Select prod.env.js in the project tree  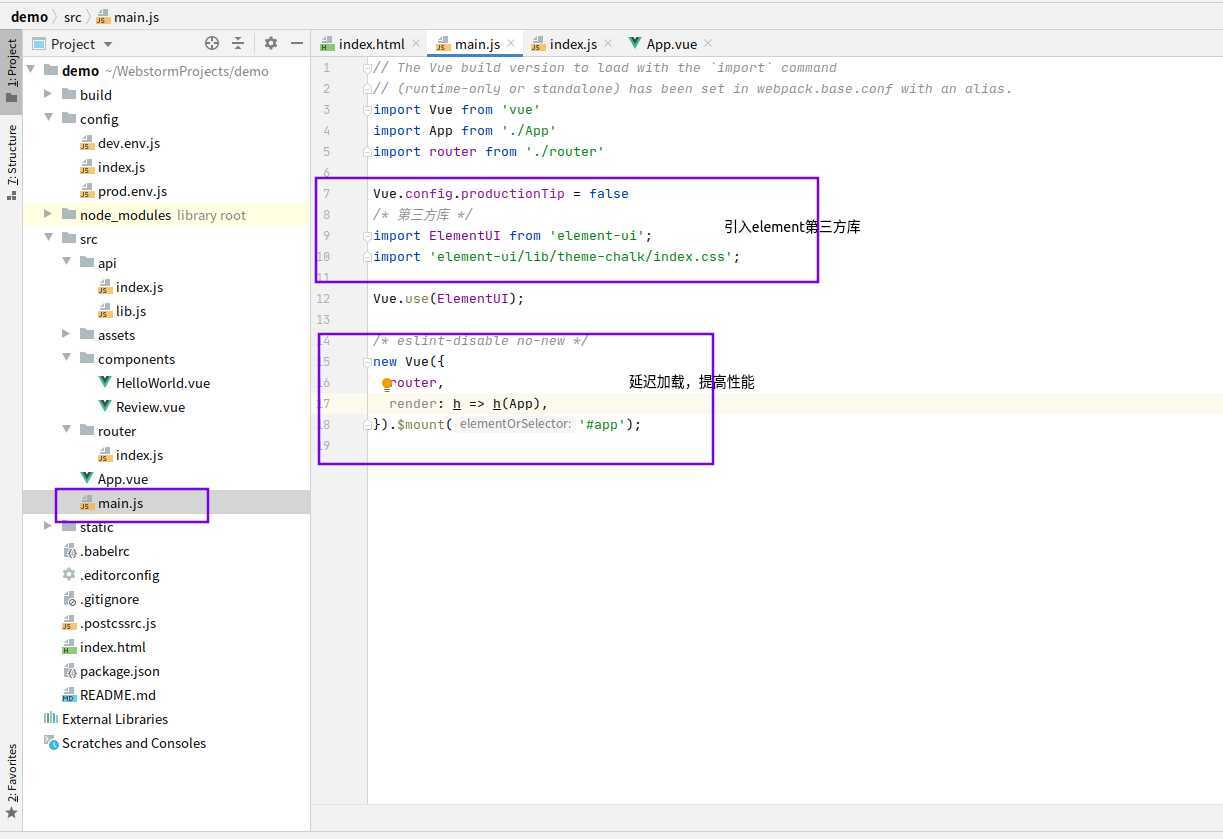pyautogui.click(x=132, y=191)
